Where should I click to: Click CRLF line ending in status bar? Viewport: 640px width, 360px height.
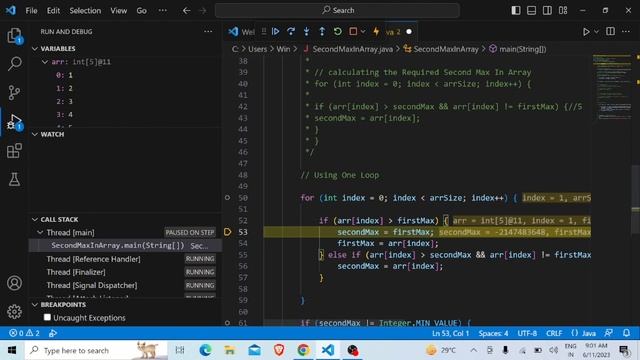tap(554, 333)
